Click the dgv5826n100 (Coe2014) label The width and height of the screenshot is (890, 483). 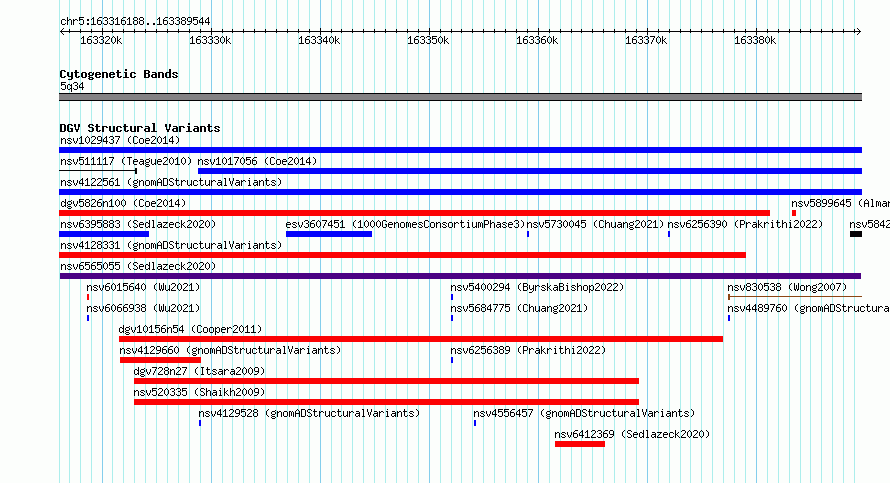[x=123, y=203]
